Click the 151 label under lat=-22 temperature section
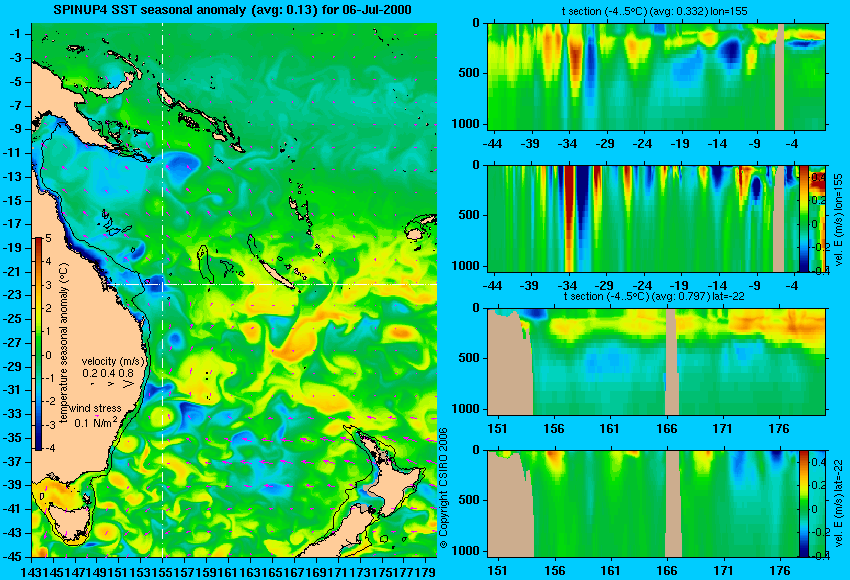 tap(497, 429)
